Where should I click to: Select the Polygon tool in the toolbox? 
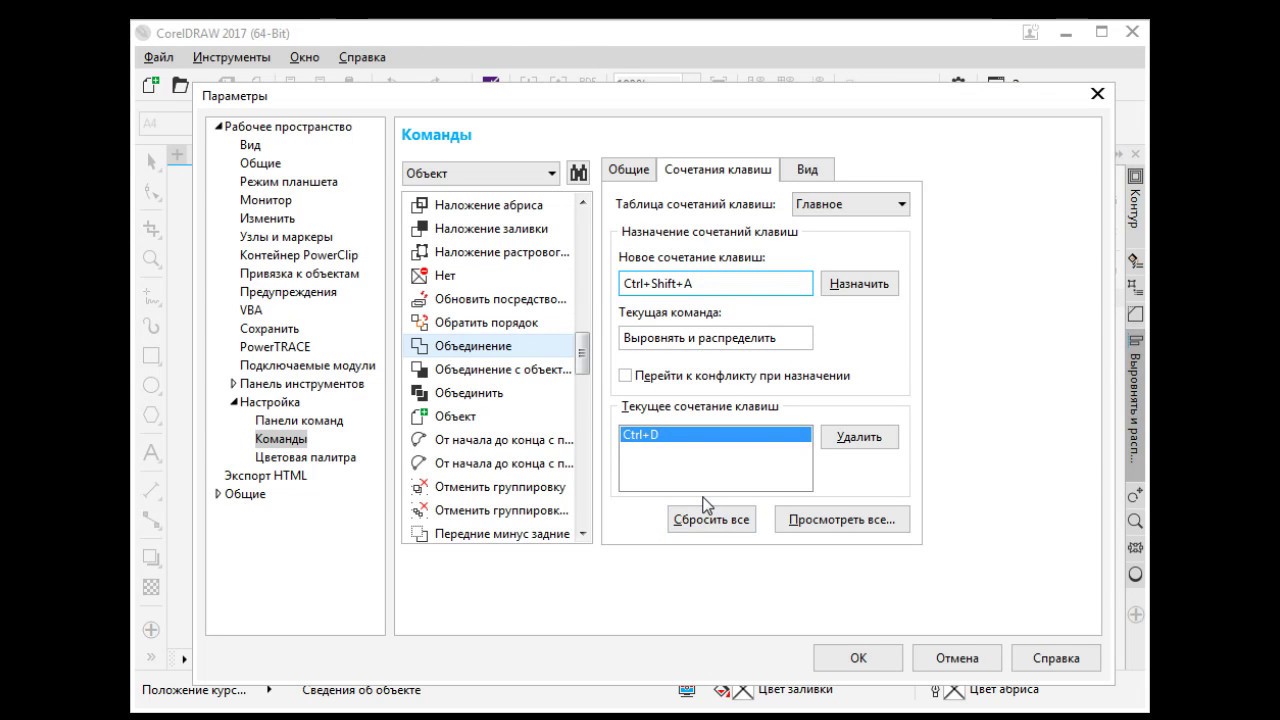pyautogui.click(x=151, y=415)
